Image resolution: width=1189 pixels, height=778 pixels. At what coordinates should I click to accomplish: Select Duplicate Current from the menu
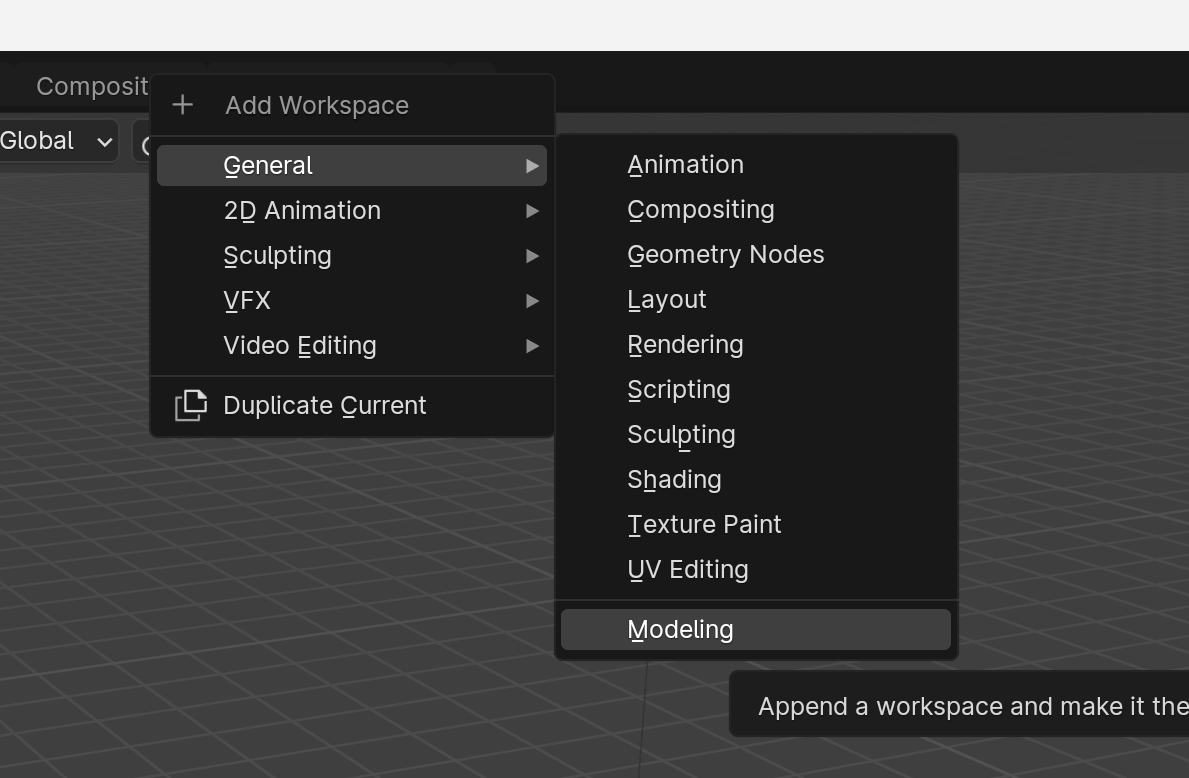(324, 406)
